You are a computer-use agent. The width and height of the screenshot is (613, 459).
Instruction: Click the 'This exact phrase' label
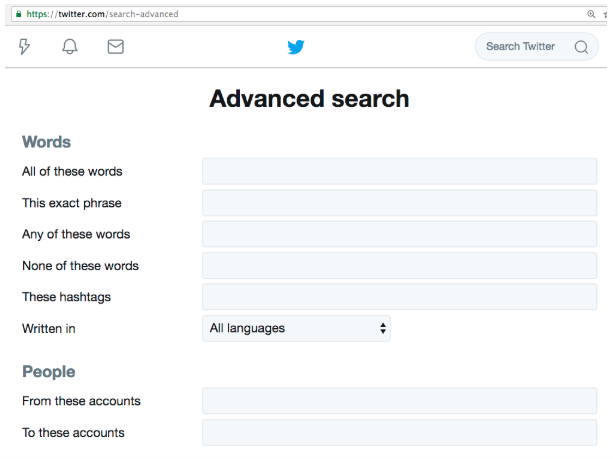click(x=72, y=203)
